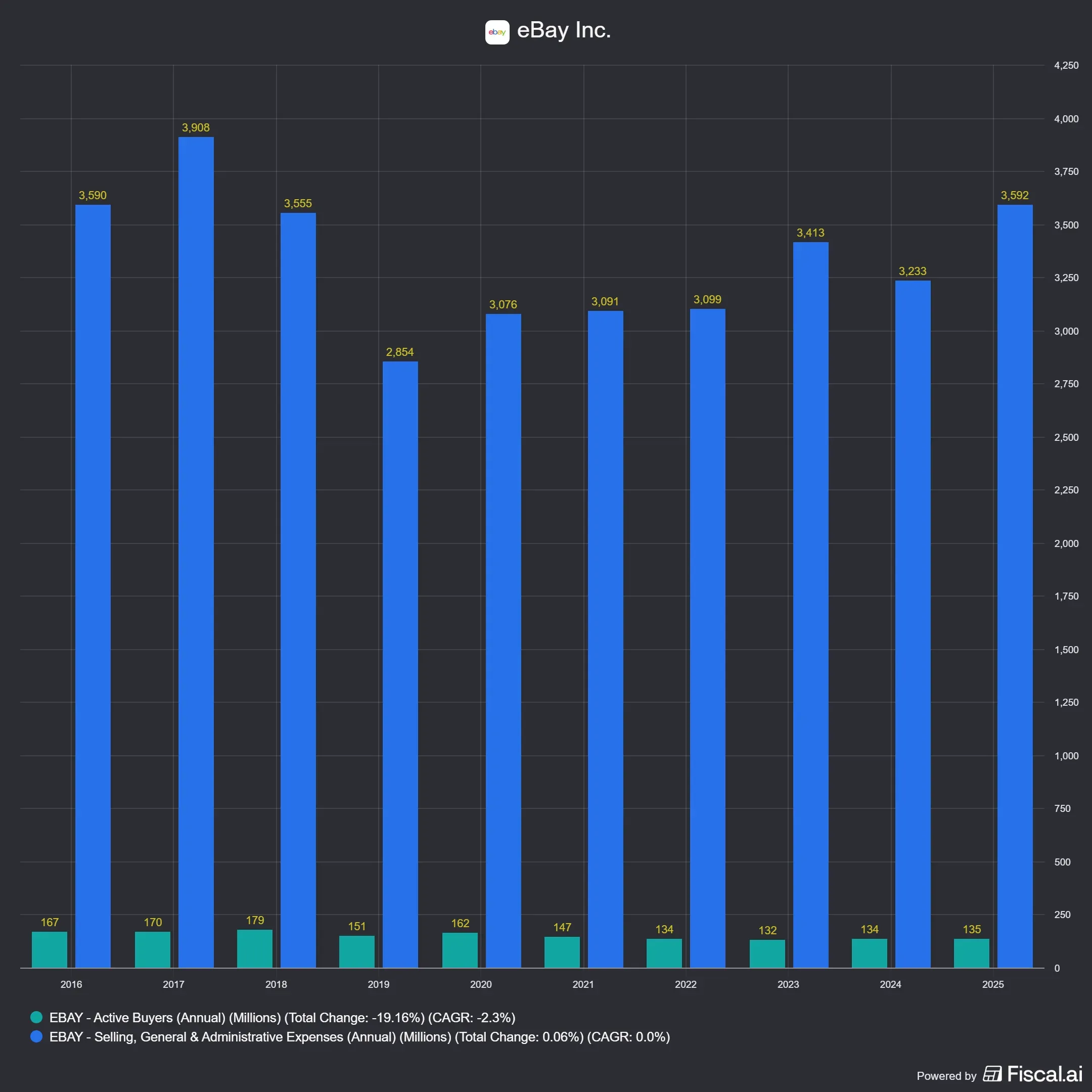Click the 3,555 data label

tap(298, 203)
